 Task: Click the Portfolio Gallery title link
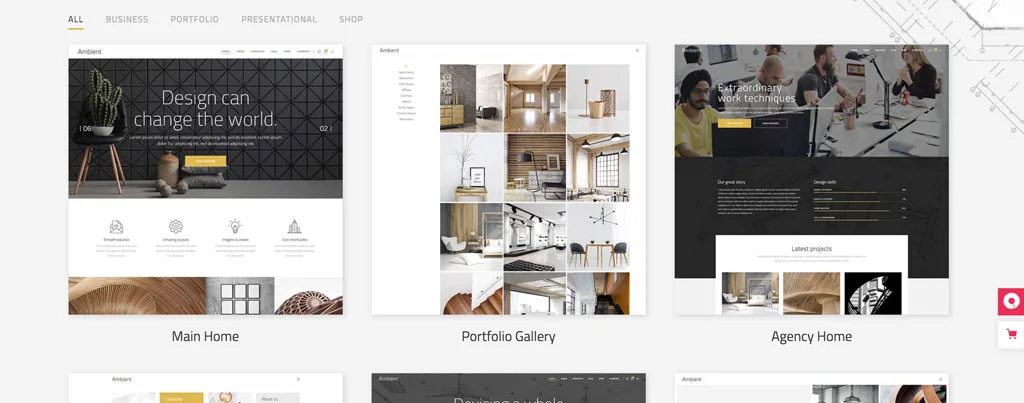508,337
